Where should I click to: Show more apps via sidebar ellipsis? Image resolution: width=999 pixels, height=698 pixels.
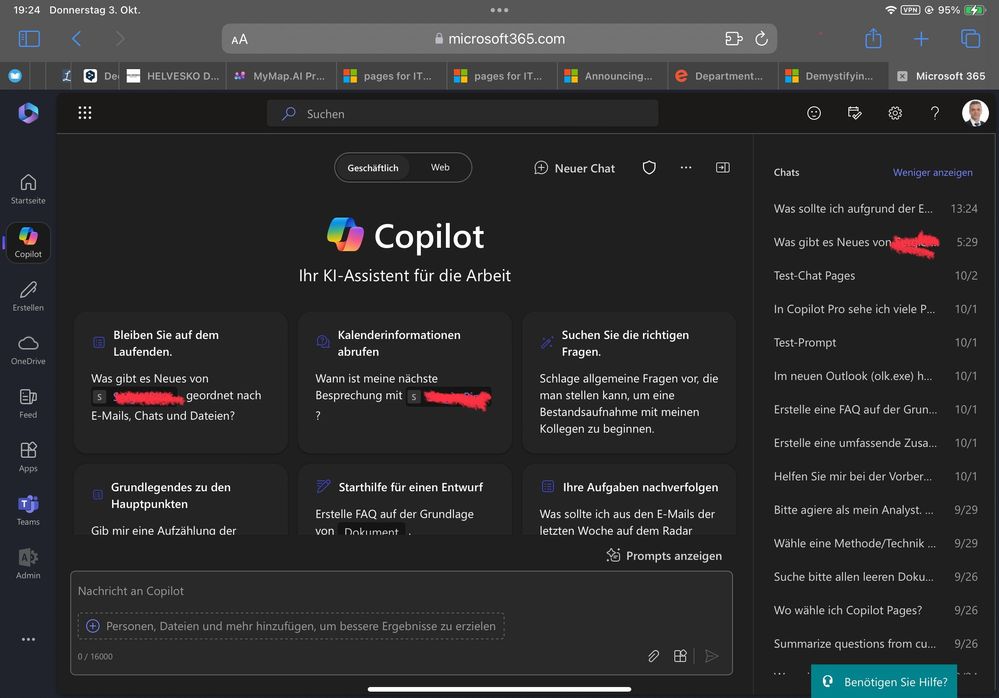[x=28, y=639]
